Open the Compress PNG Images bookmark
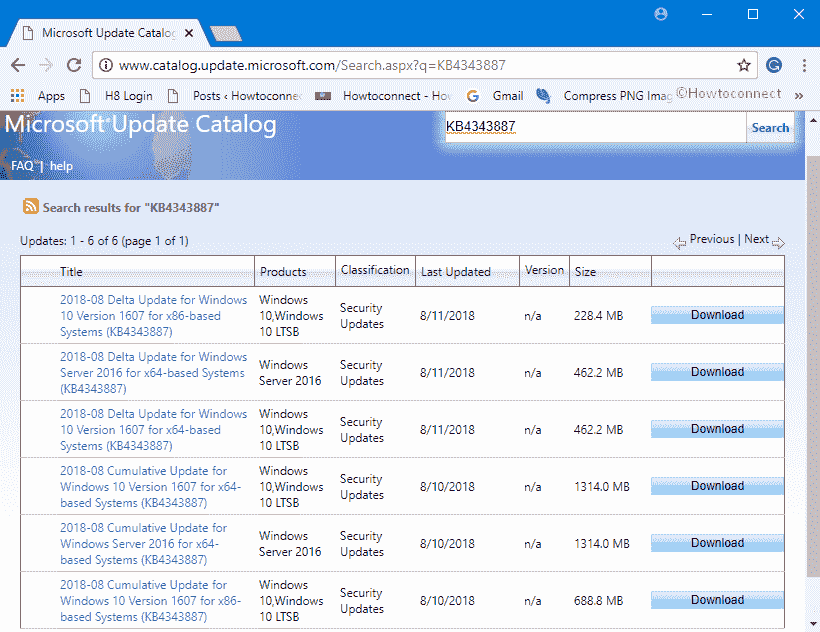820x632 pixels. point(604,96)
